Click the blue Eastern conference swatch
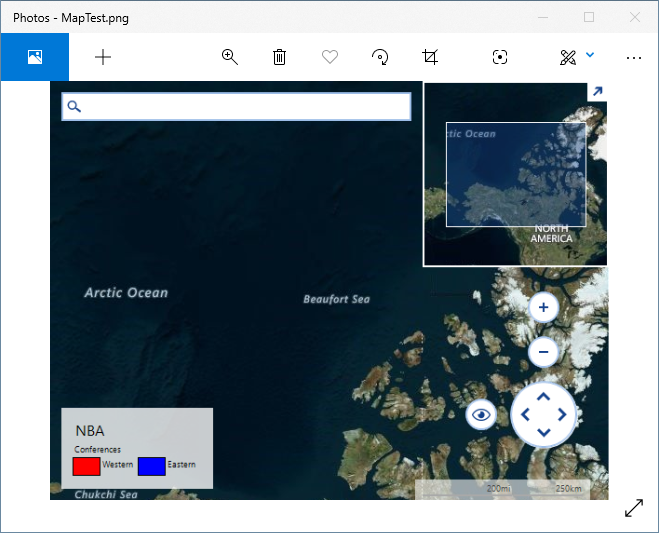 151,466
